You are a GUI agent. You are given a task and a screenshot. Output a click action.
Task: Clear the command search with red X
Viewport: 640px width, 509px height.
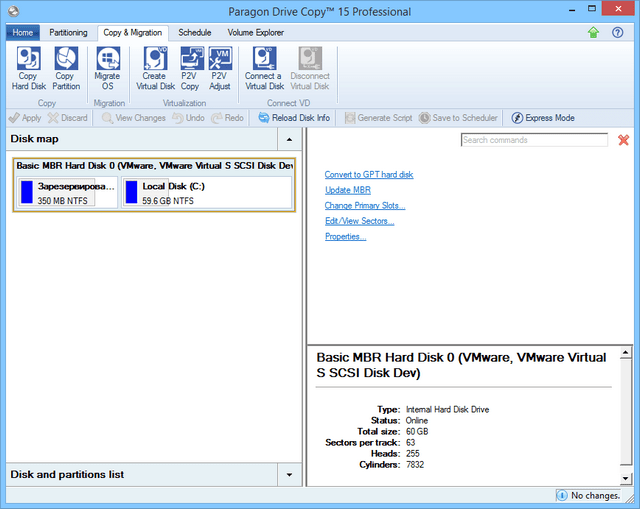click(624, 140)
